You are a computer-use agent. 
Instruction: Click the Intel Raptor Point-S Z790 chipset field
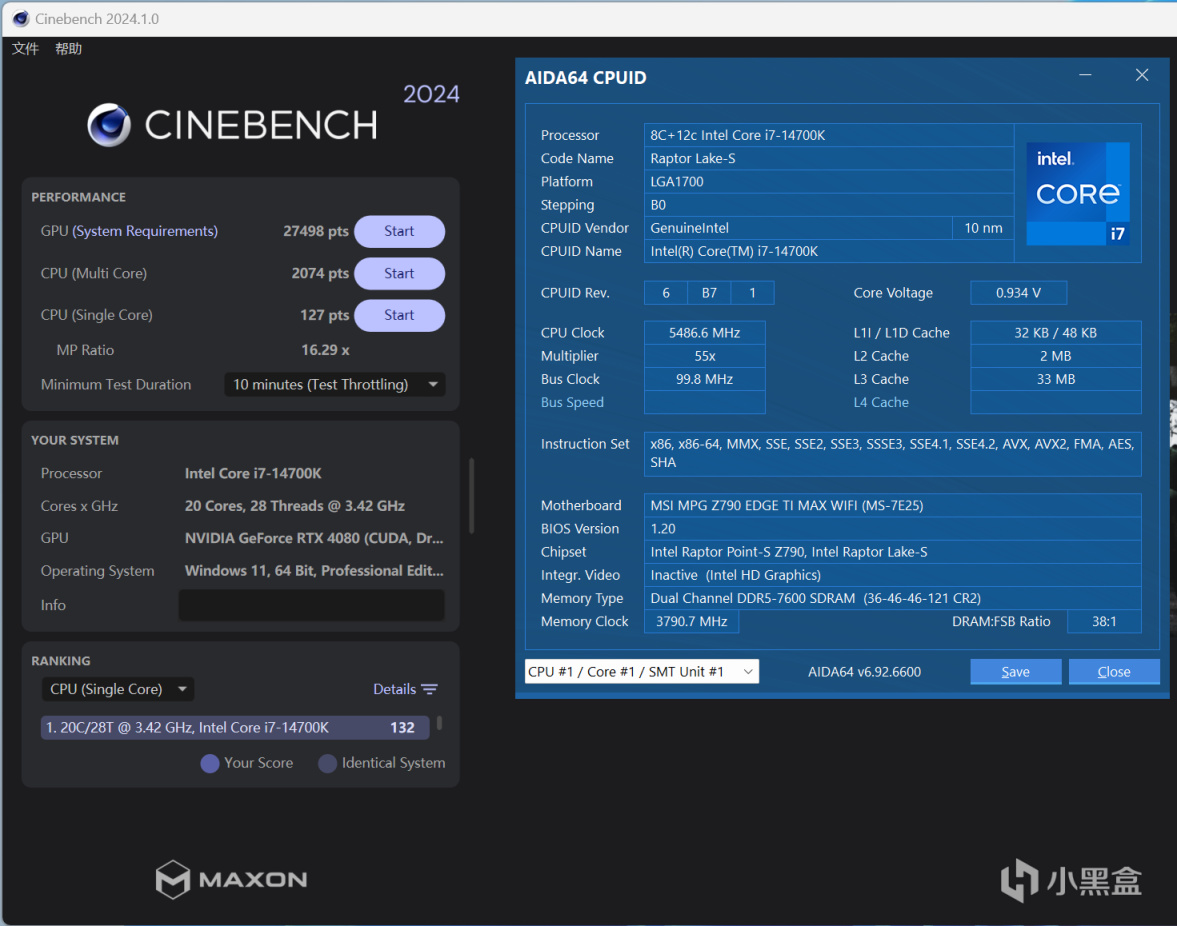click(x=893, y=552)
